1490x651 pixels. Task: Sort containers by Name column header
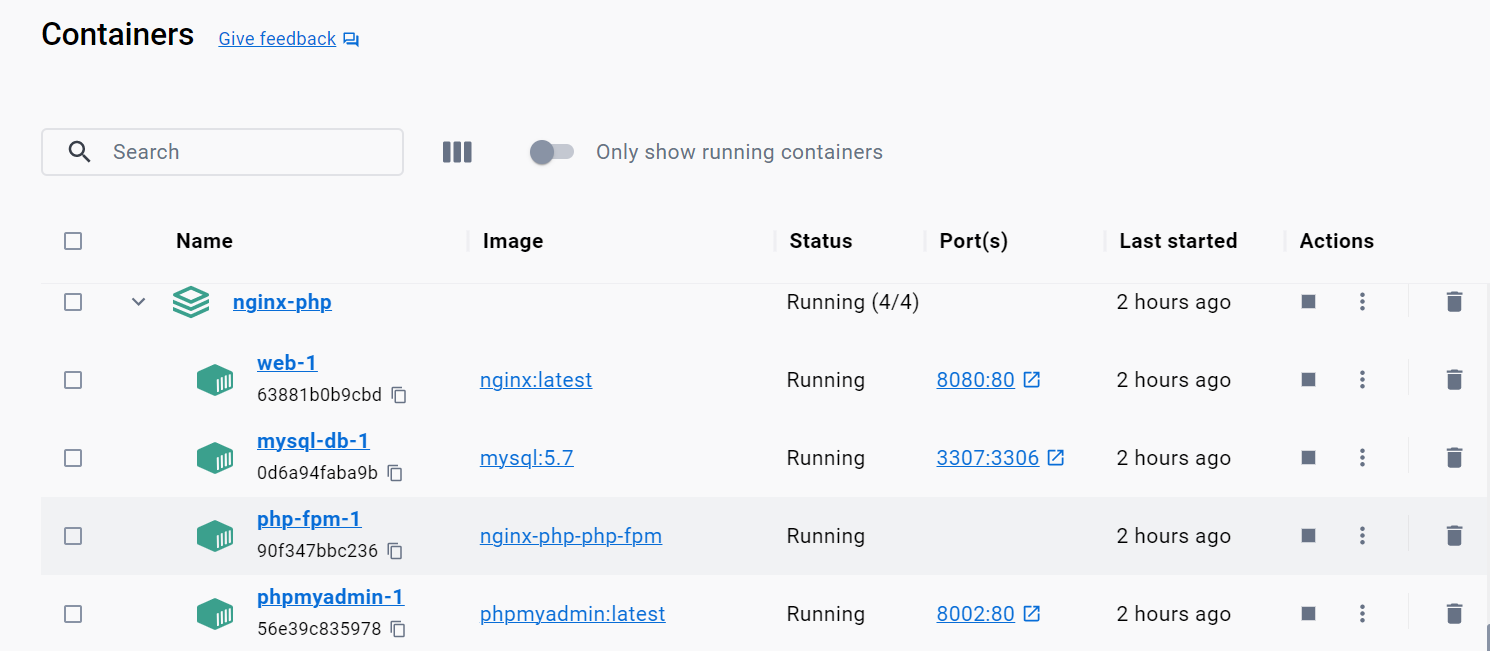pyautogui.click(x=204, y=241)
